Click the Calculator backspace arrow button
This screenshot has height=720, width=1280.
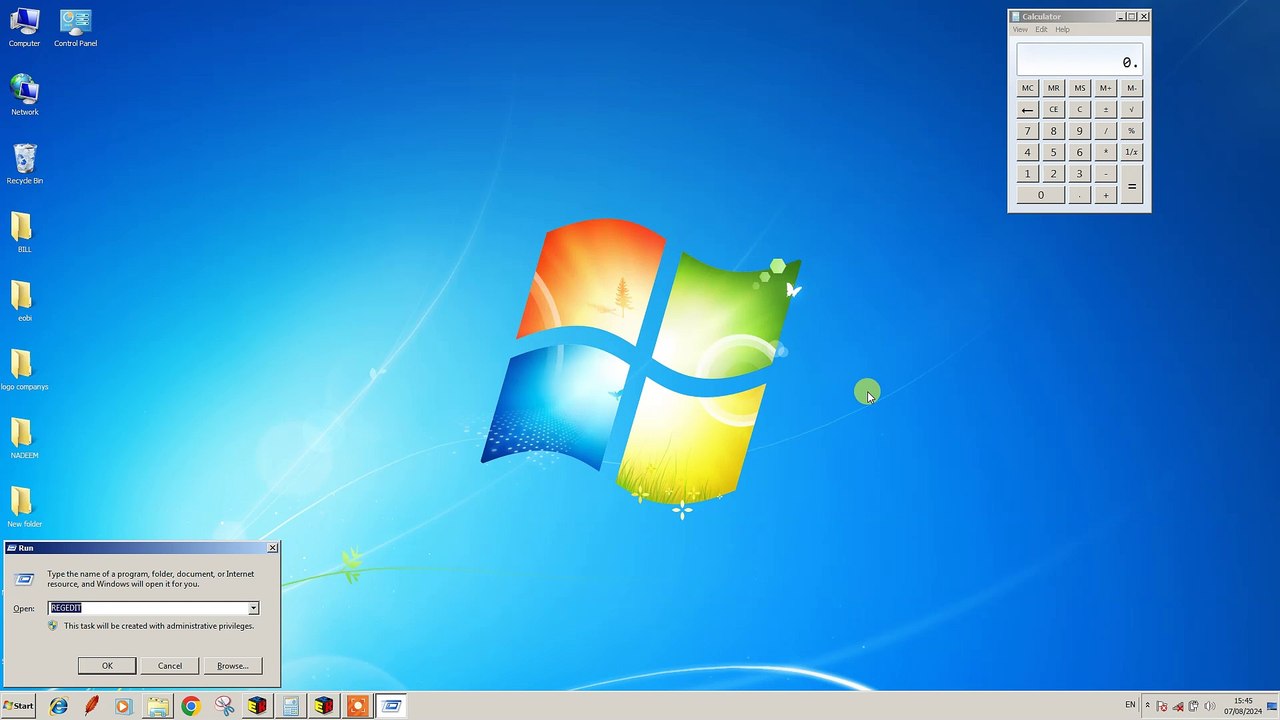click(x=1027, y=109)
